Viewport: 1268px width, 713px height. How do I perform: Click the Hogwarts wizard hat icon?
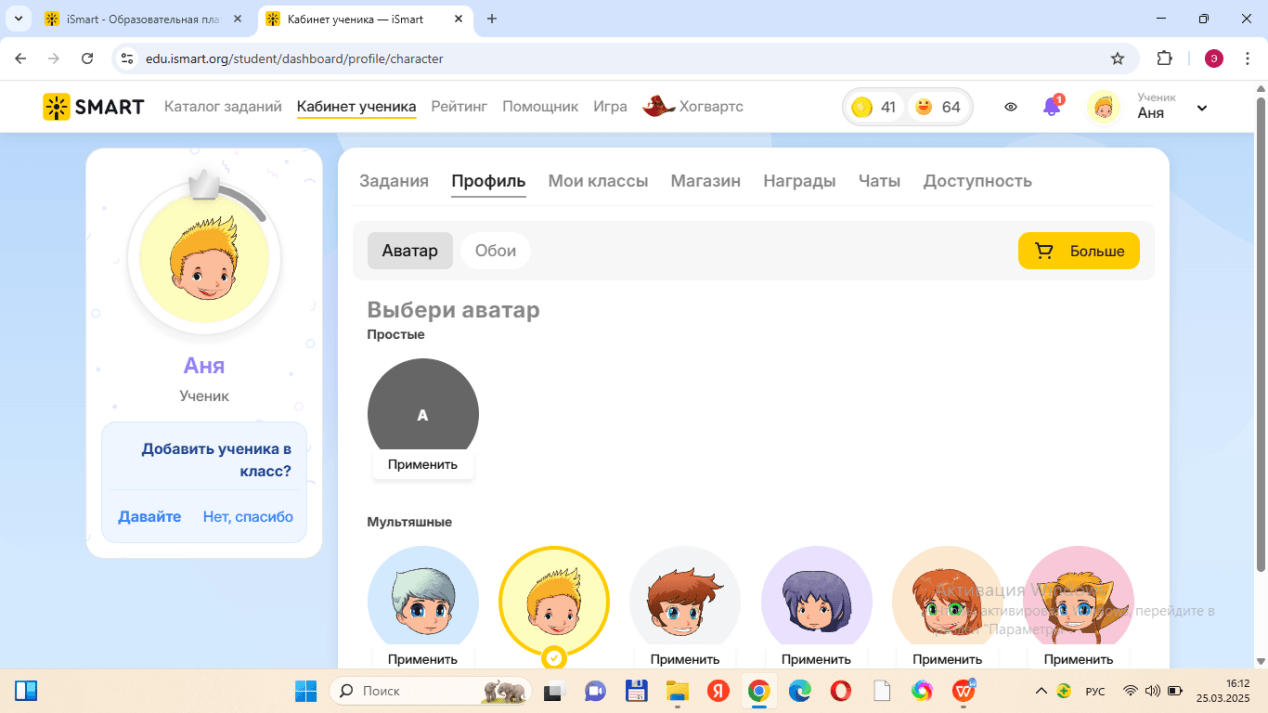tap(658, 106)
